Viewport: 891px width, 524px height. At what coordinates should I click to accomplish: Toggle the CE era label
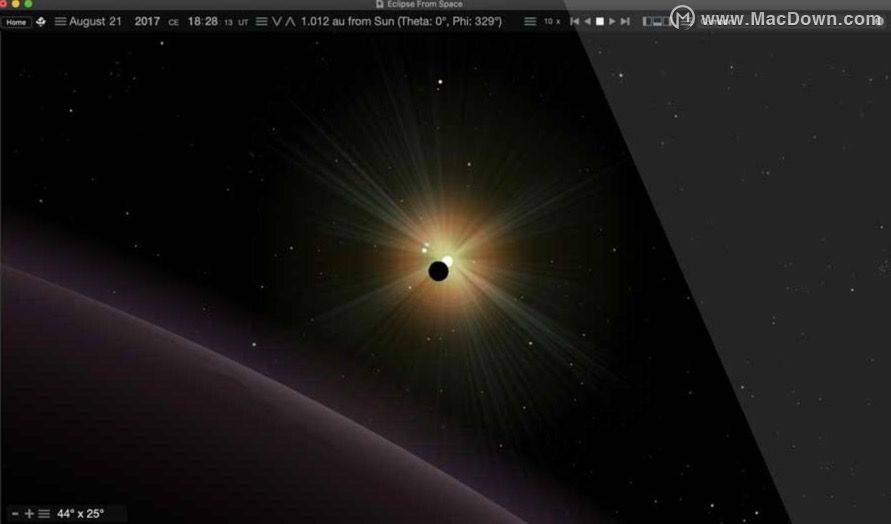[173, 23]
